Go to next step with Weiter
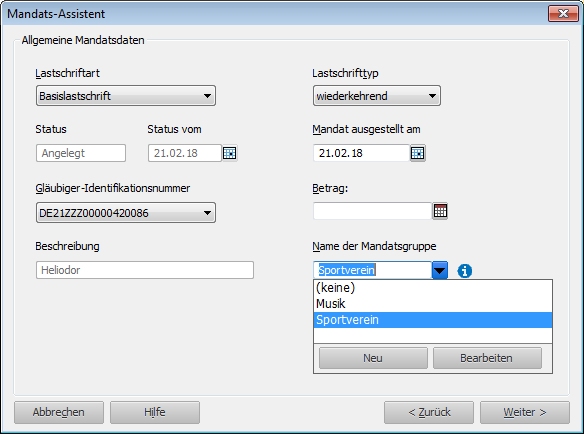The image size is (584, 434). click(525, 412)
